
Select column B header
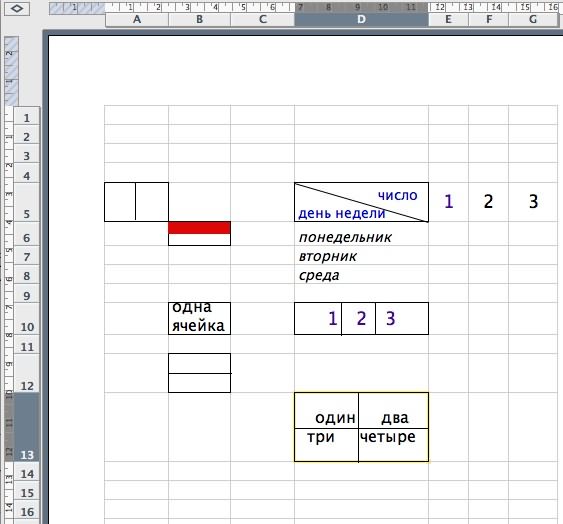(200, 19)
